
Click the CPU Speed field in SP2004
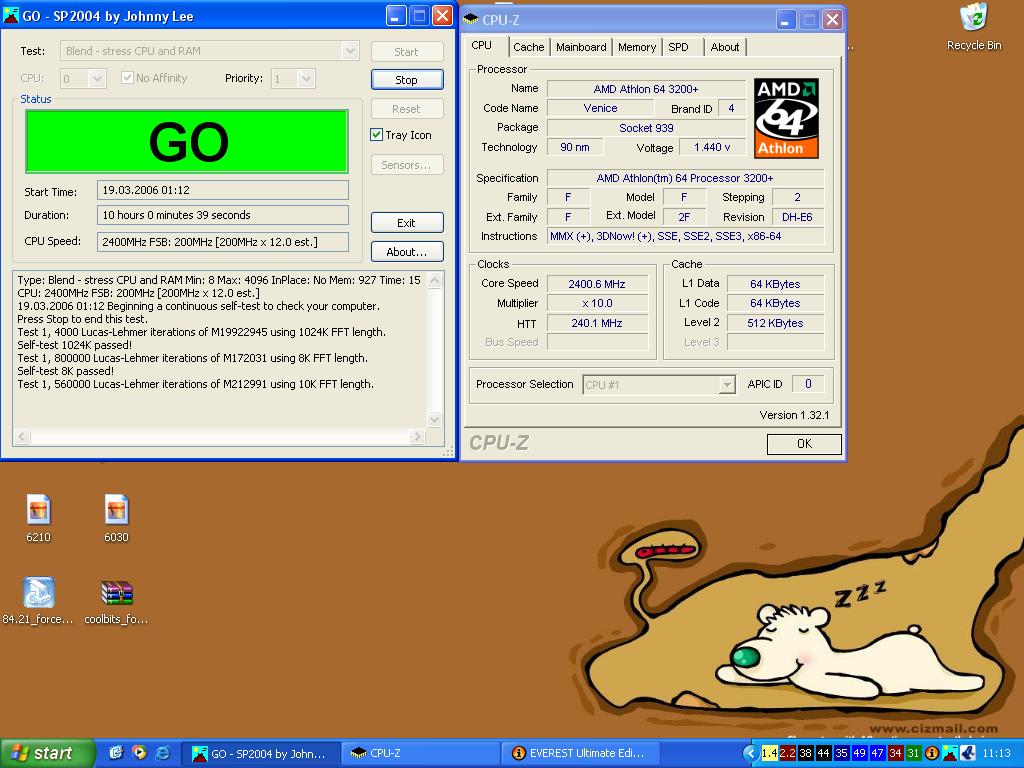(x=223, y=242)
